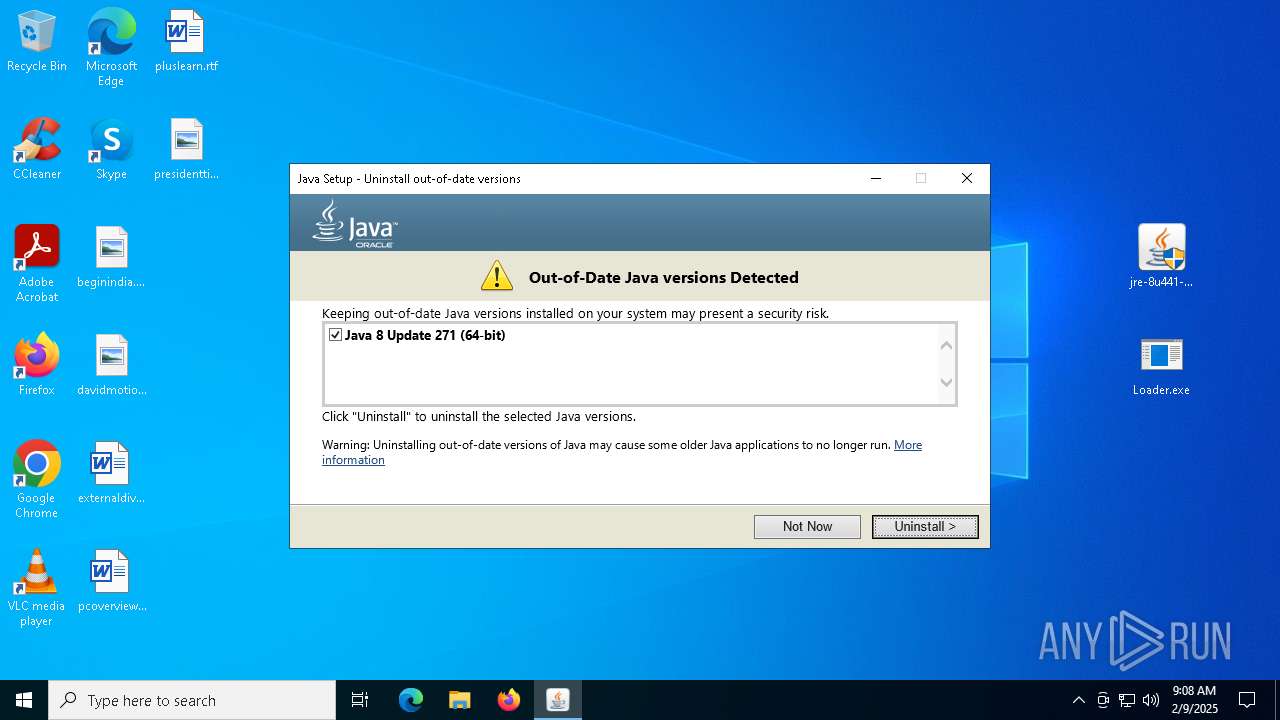Click the 'Out-of-Date Java versions Detected' heading
1280x720 pixels.
(664, 277)
